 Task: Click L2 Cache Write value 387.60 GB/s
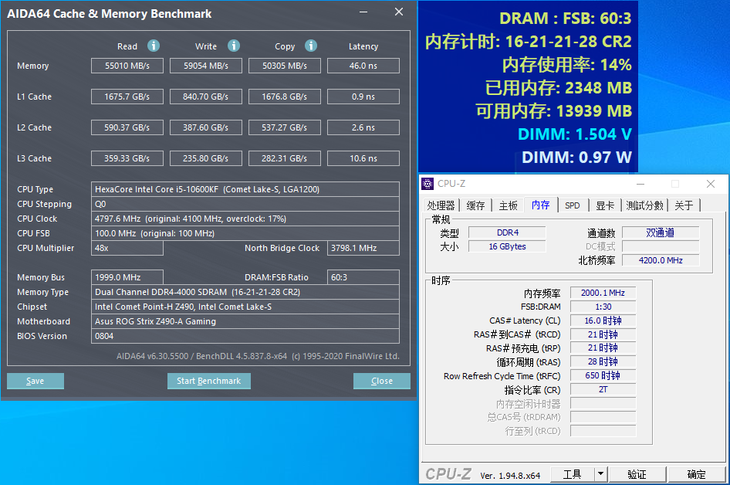coord(206,127)
